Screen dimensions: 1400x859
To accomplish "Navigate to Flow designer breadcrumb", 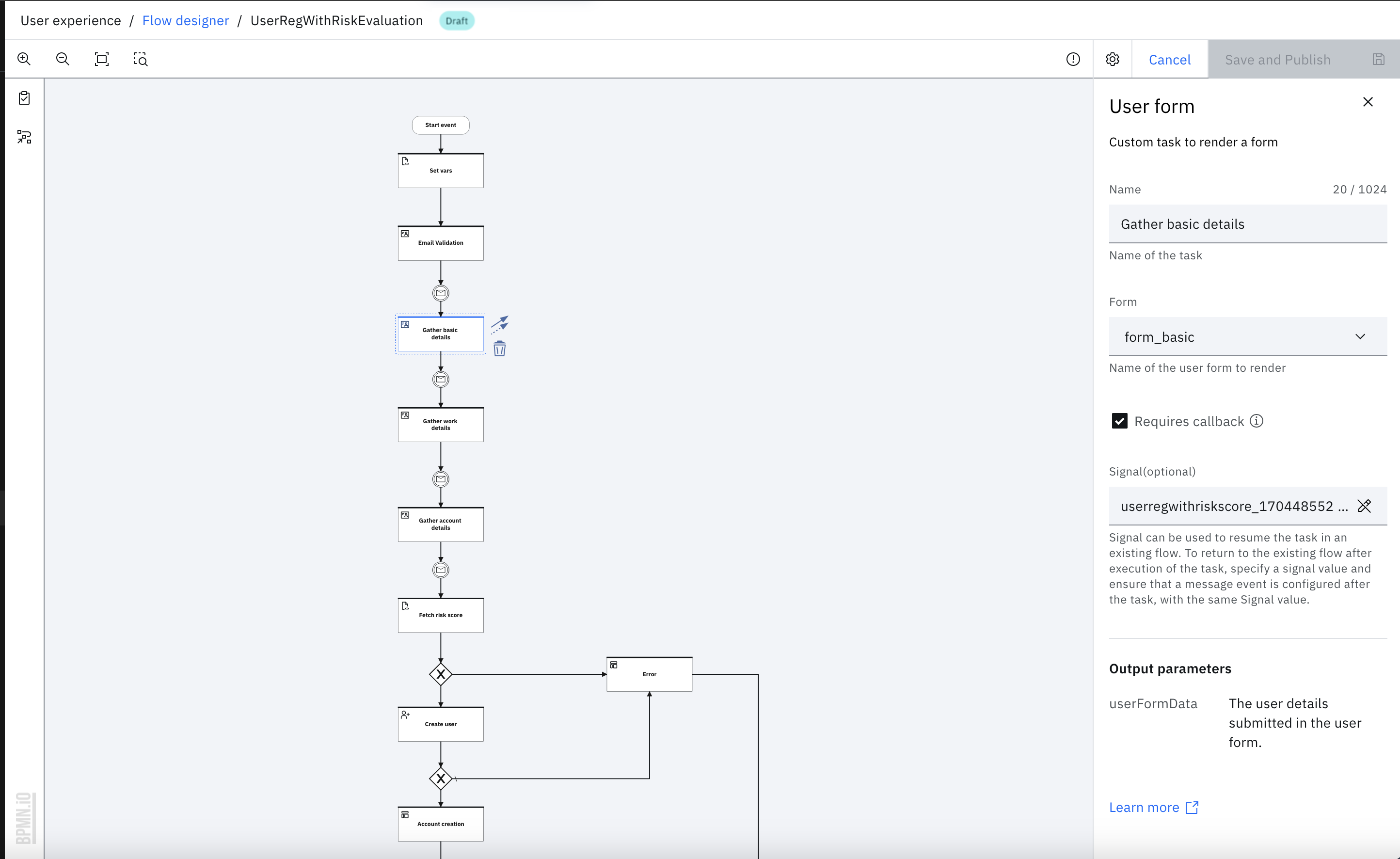I will [x=185, y=20].
